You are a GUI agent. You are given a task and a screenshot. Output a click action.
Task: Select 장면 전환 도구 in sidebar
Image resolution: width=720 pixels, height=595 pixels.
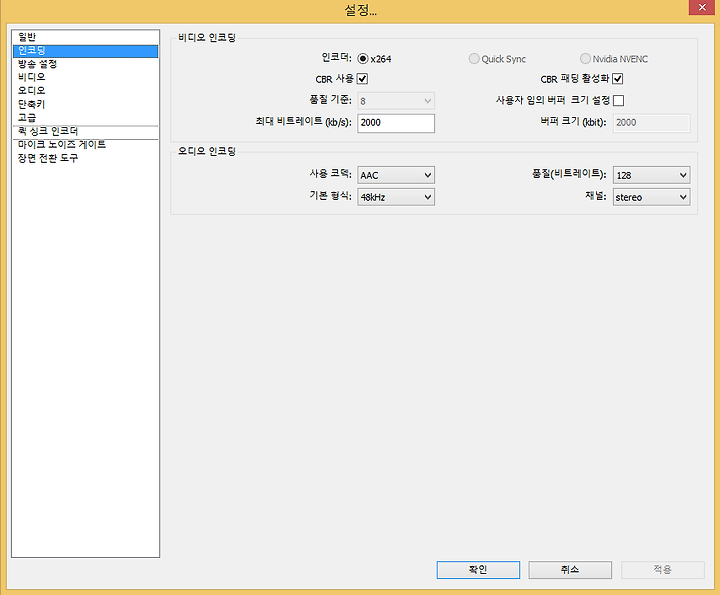click(85, 158)
